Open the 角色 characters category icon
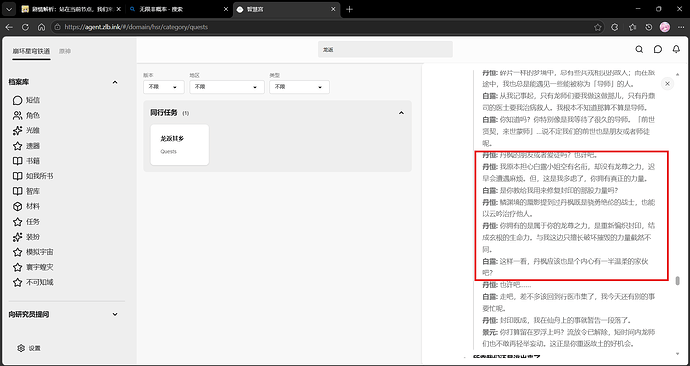 [x=17, y=116]
